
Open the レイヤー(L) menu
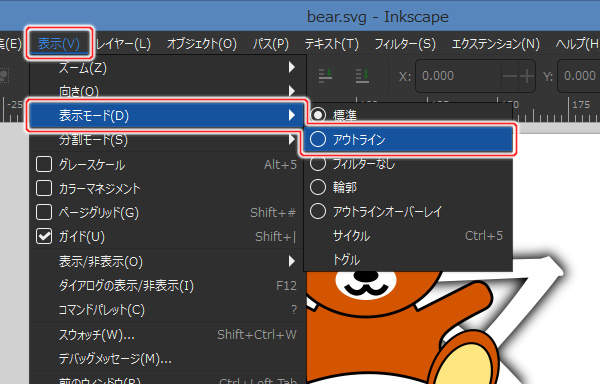(123, 44)
